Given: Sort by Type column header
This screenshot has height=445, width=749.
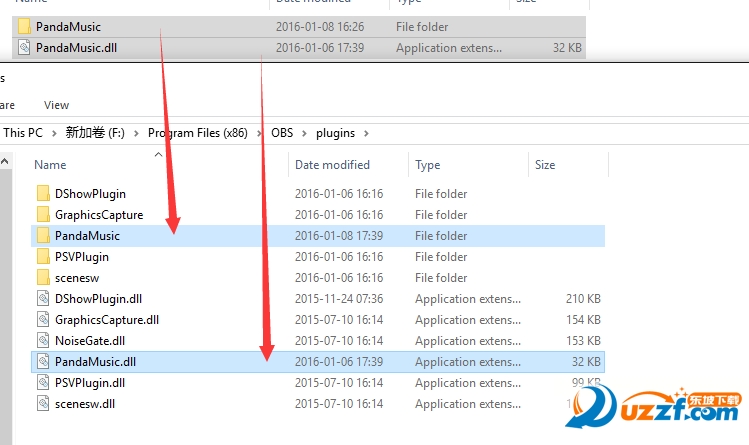Looking at the screenshot, I should (x=428, y=165).
